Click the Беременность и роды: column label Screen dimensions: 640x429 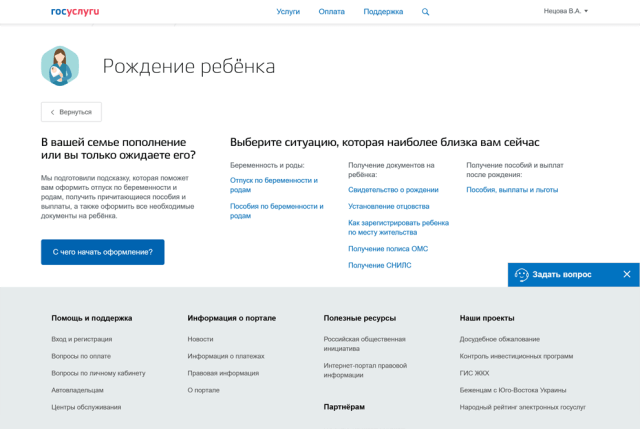tap(267, 165)
